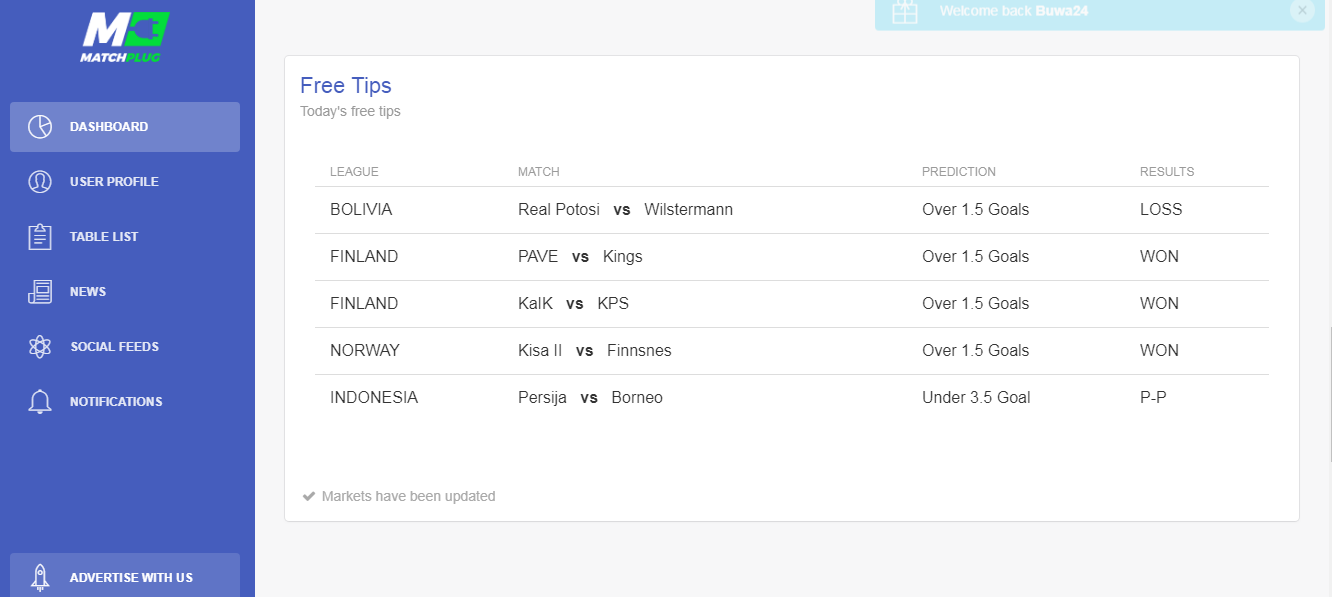1332x597 pixels.
Task: Click the Markets have been updated checkmark
Action: (x=309, y=496)
